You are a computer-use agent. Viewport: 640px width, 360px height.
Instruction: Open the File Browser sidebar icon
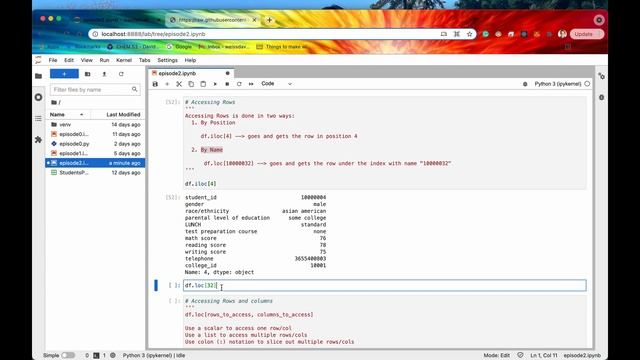38,76
